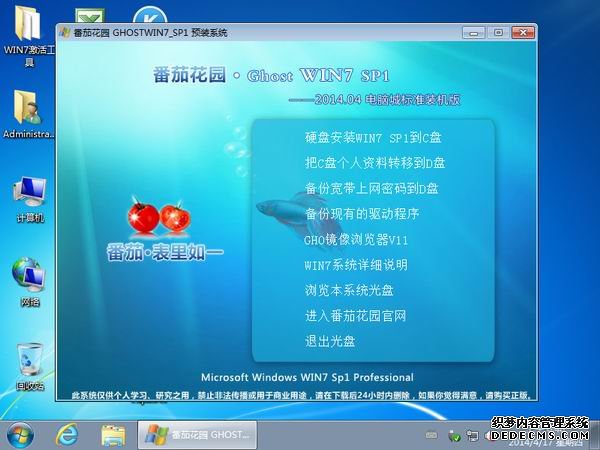The width and height of the screenshot is (600, 450).
Task: Click 番茄花园 Ghost WIN7 SP1 heading
Action: 271,75
